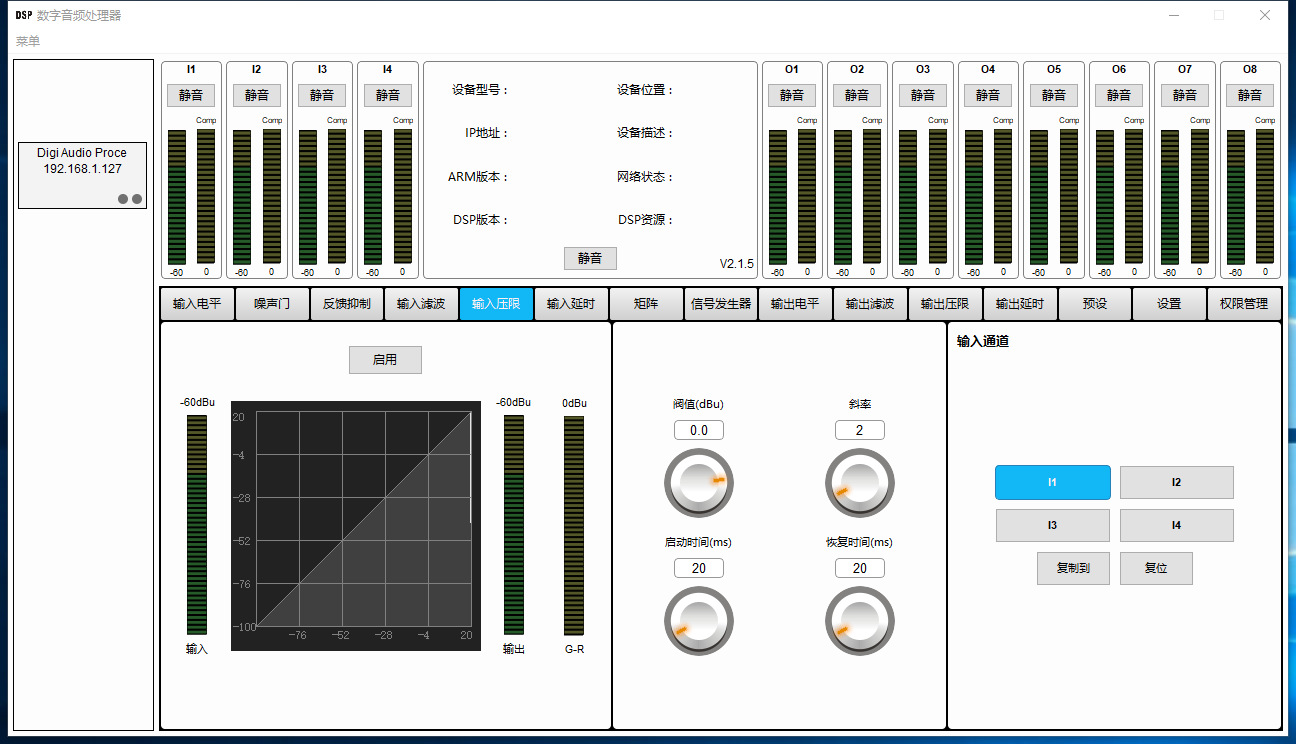1296x744 pixels.
Task: Open the 权限管理 tab
Action: tap(1244, 304)
